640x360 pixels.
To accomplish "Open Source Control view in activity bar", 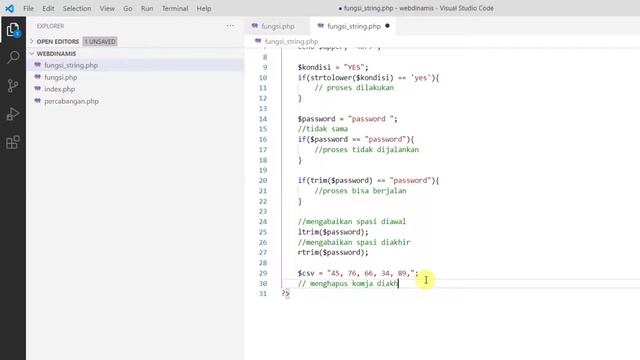I will coord(13,86).
